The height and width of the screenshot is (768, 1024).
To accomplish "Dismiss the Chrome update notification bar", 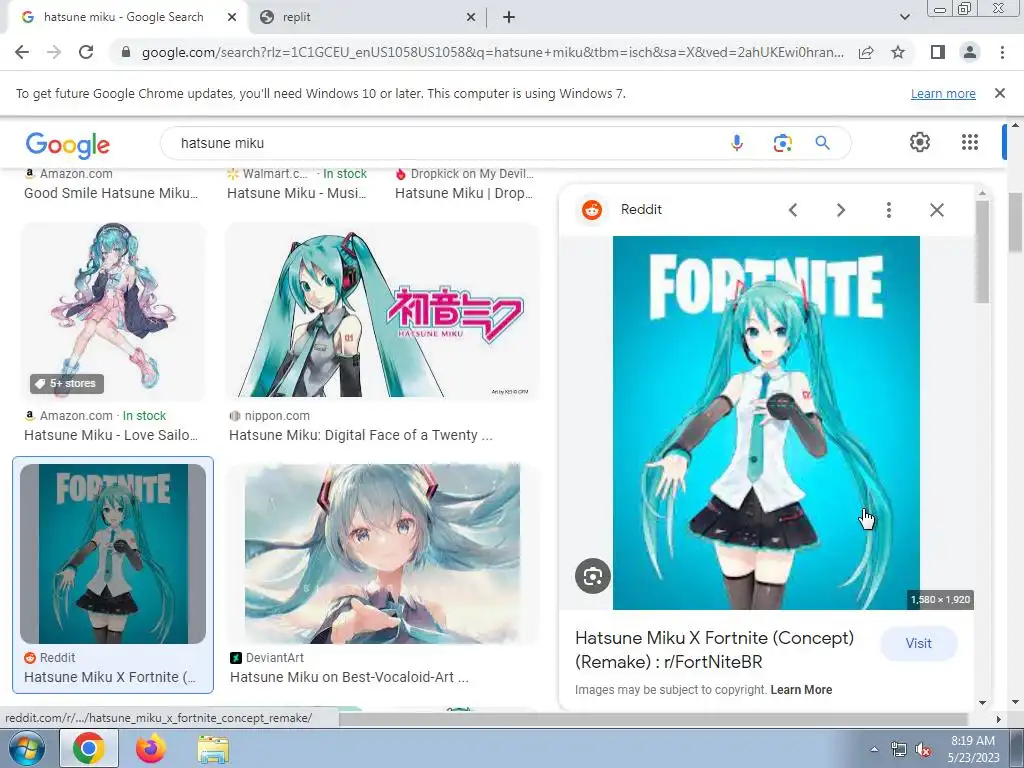I will pos(999,93).
